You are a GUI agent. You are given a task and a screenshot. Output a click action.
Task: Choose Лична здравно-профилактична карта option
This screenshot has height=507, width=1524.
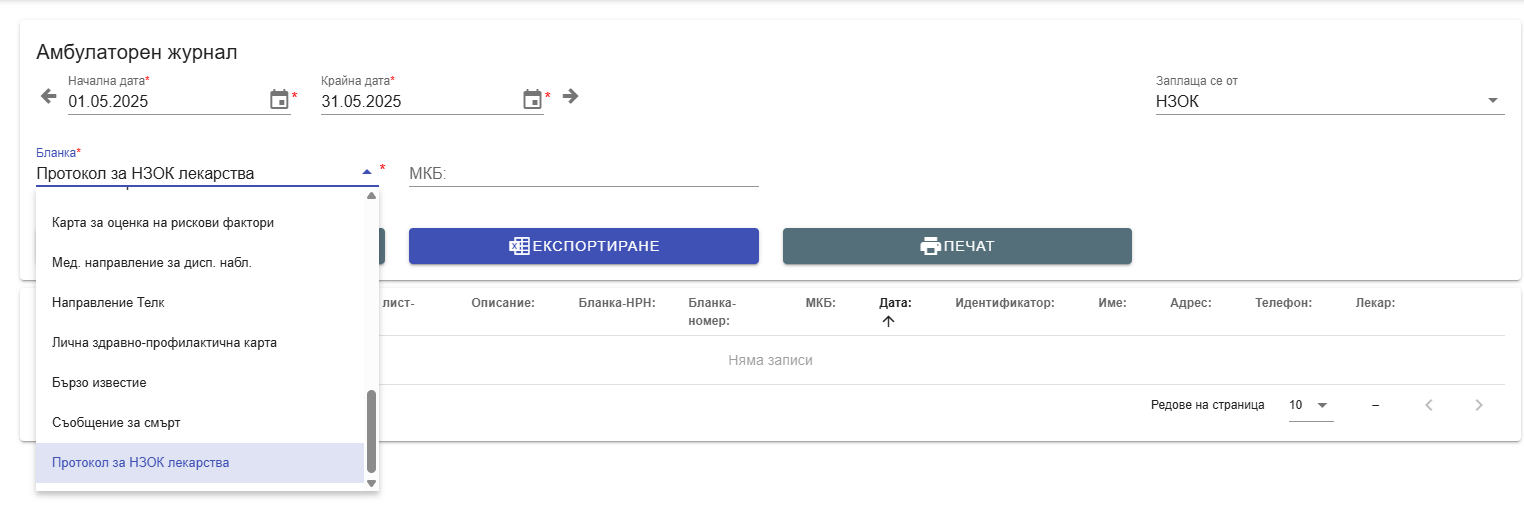[200, 342]
